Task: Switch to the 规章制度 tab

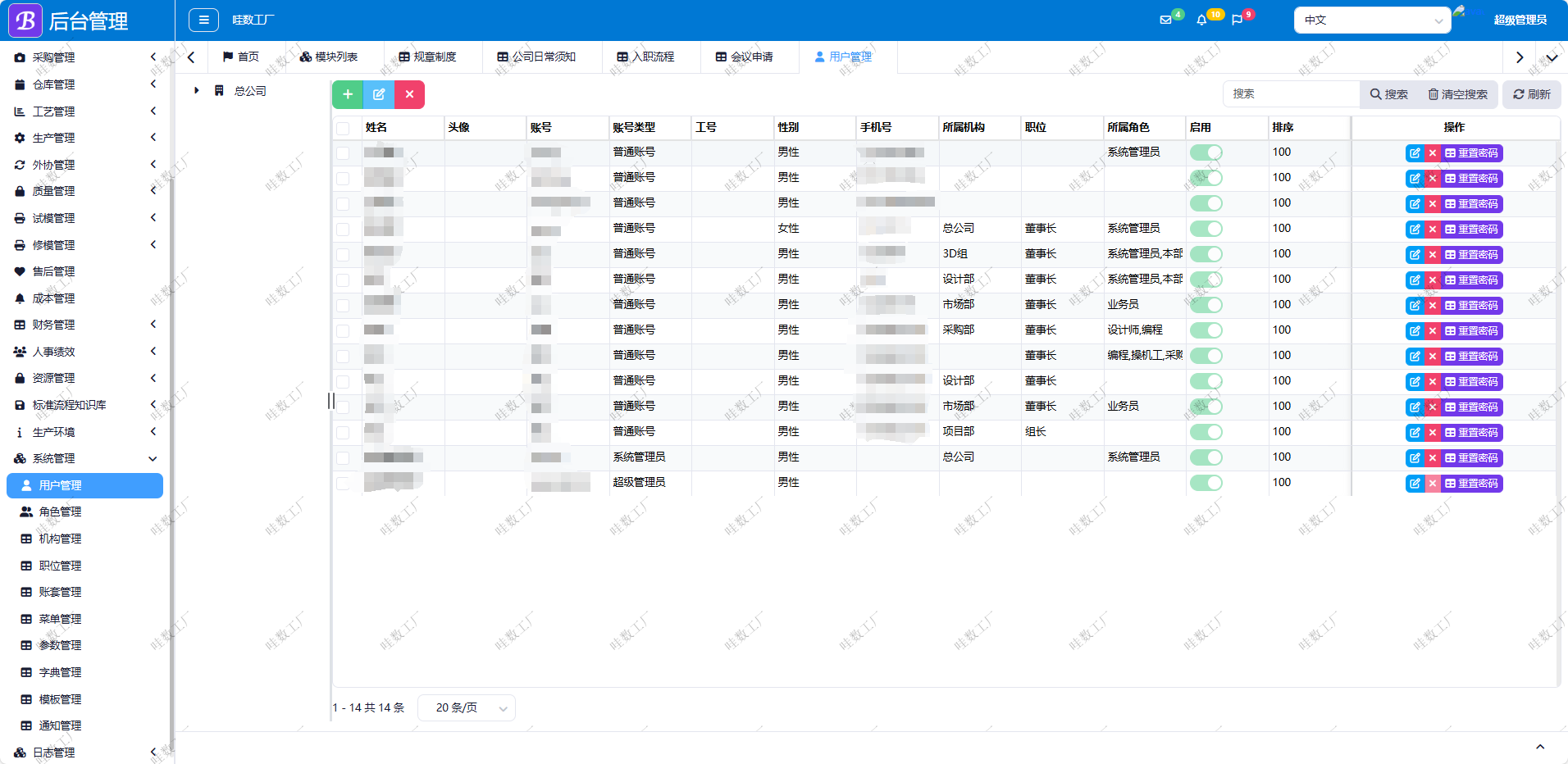Action: coord(427,57)
